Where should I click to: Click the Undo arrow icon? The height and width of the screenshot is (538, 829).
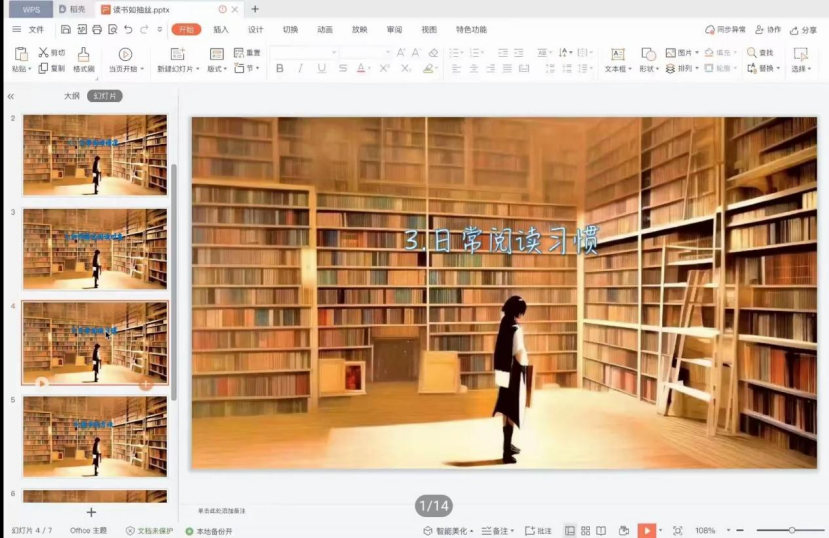coord(128,30)
